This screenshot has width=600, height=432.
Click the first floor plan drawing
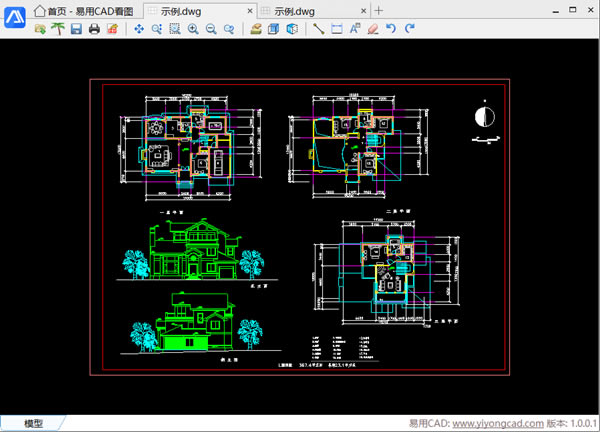click(191, 148)
